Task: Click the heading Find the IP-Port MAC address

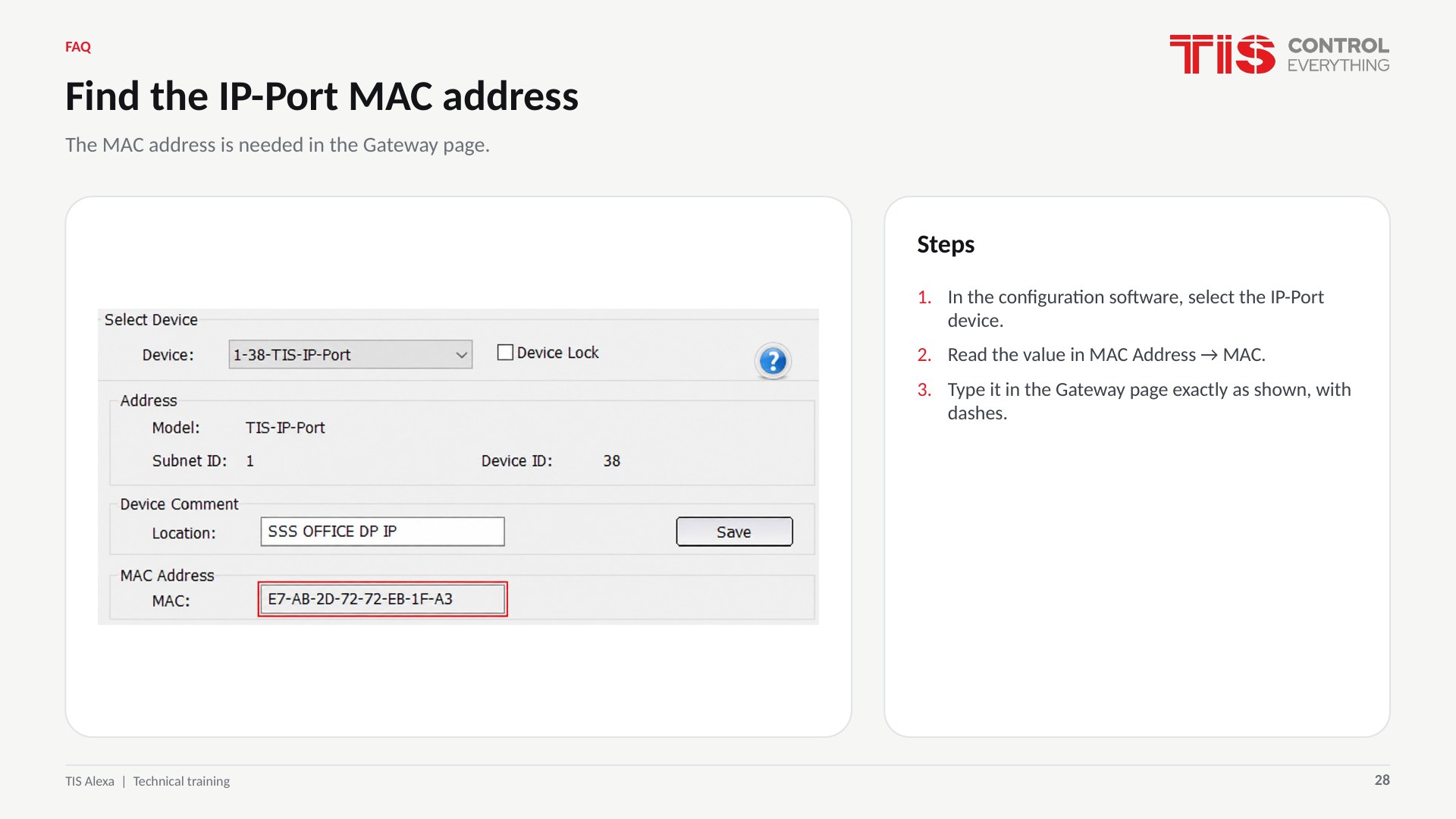Action: [x=322, y=97]
